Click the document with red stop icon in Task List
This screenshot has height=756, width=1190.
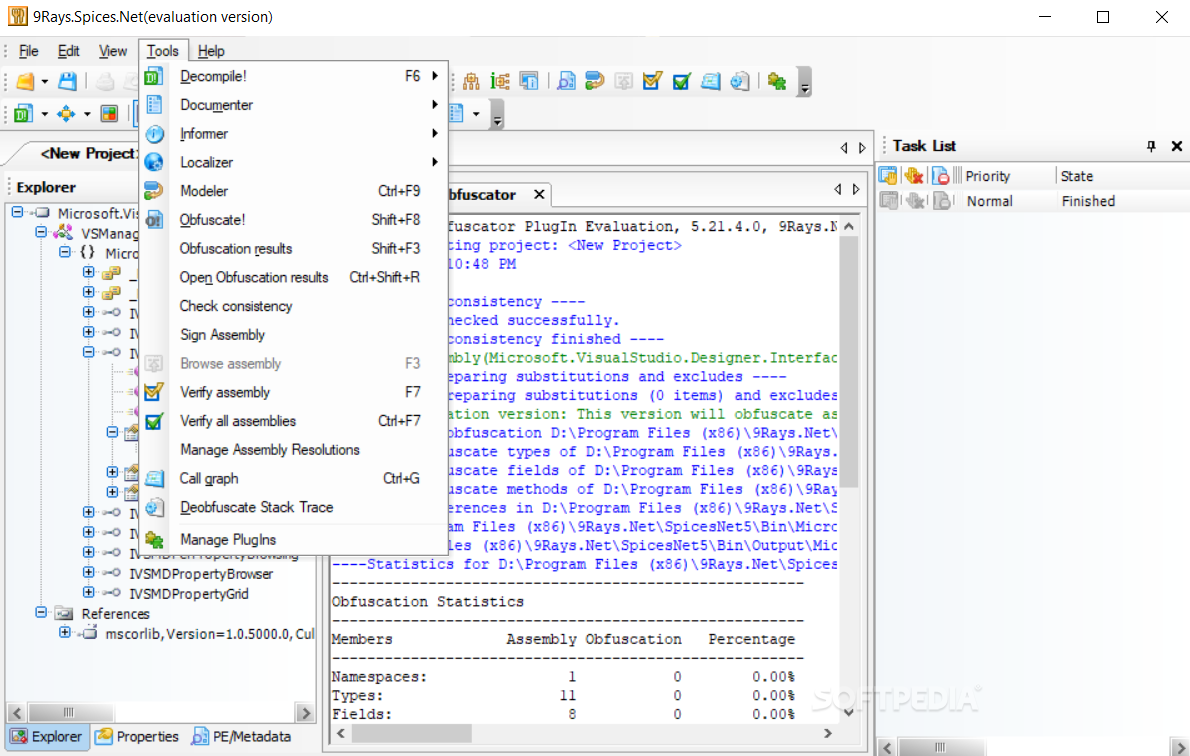(941, 176)
